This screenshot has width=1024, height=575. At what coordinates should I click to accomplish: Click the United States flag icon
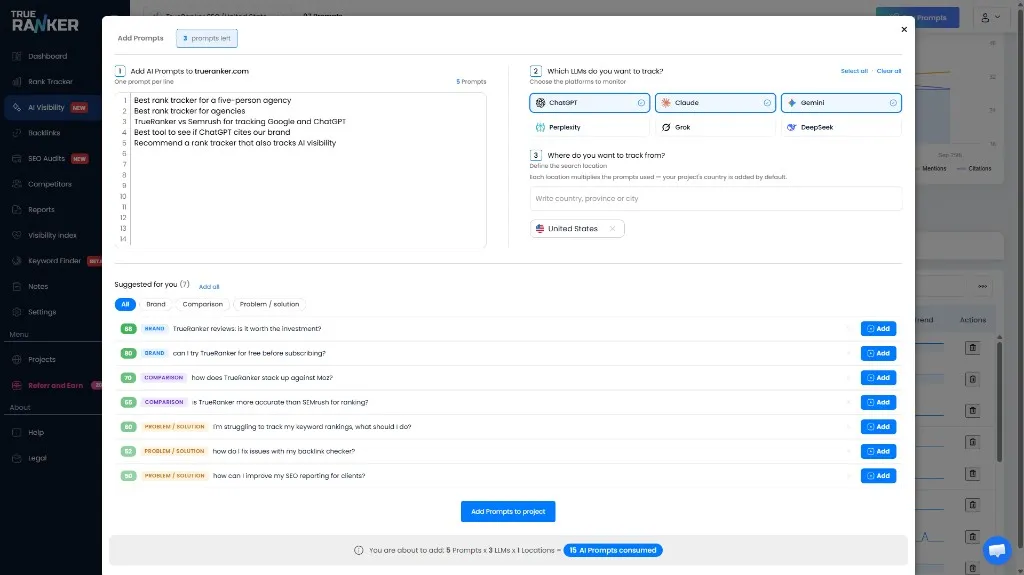(539, 229)
